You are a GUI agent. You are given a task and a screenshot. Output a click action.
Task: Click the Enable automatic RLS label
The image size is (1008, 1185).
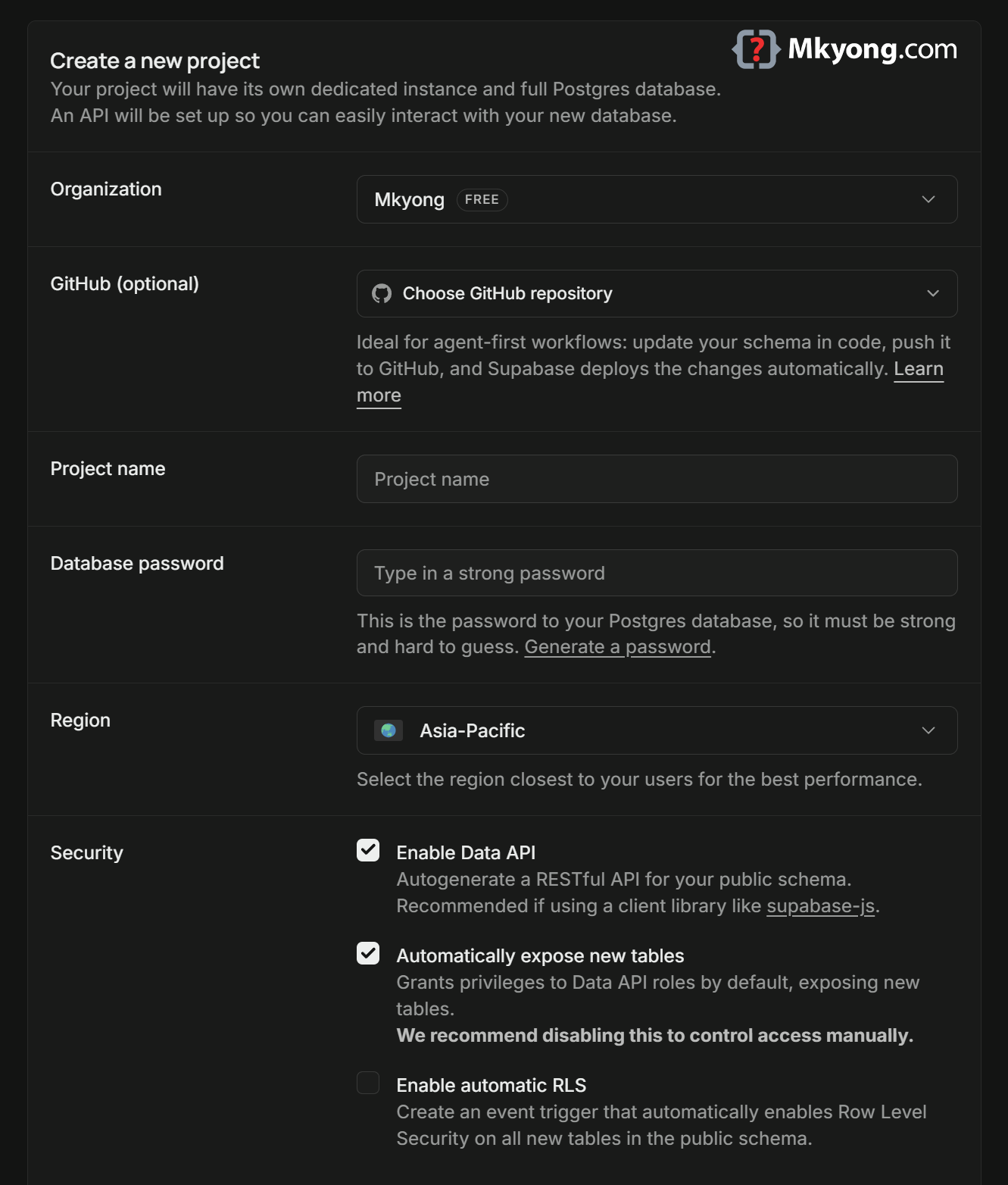[x=492, y=1085]
